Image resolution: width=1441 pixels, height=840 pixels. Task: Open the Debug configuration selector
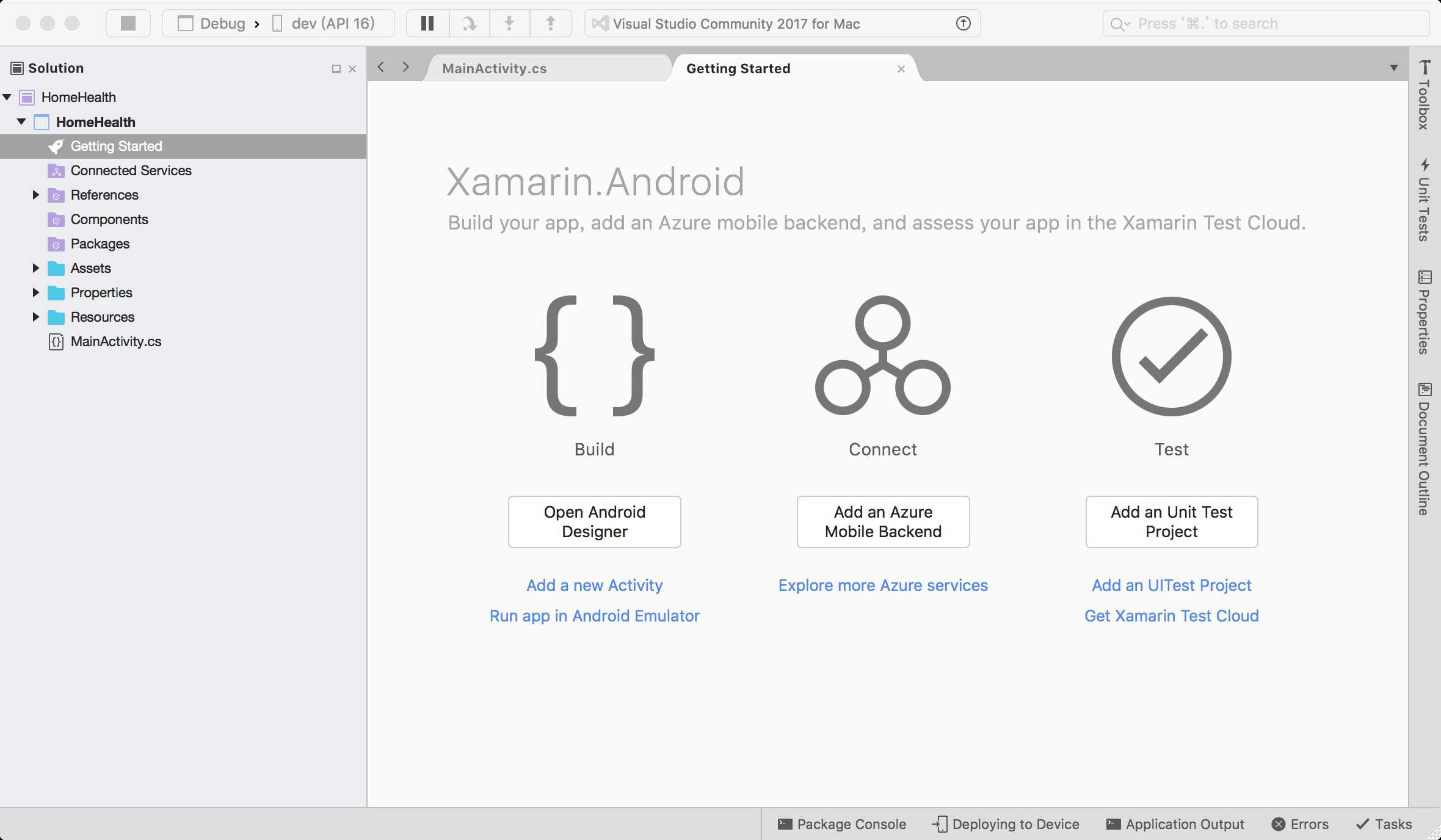(211, 23)
